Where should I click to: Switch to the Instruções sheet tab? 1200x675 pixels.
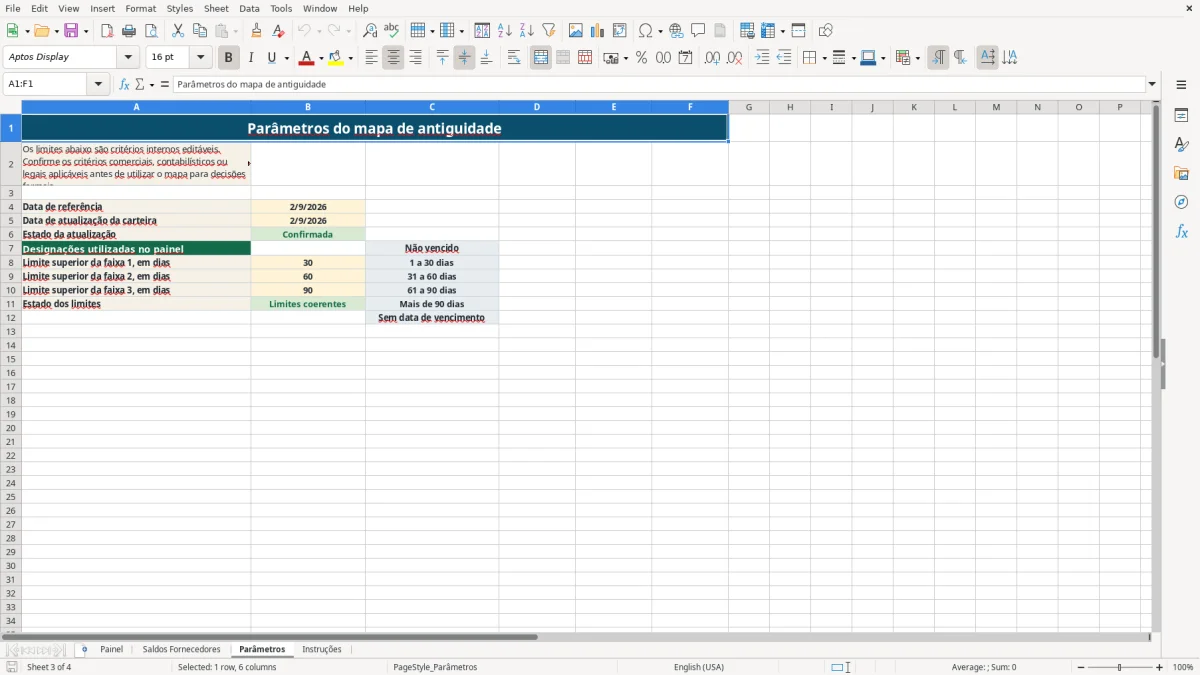322,649
